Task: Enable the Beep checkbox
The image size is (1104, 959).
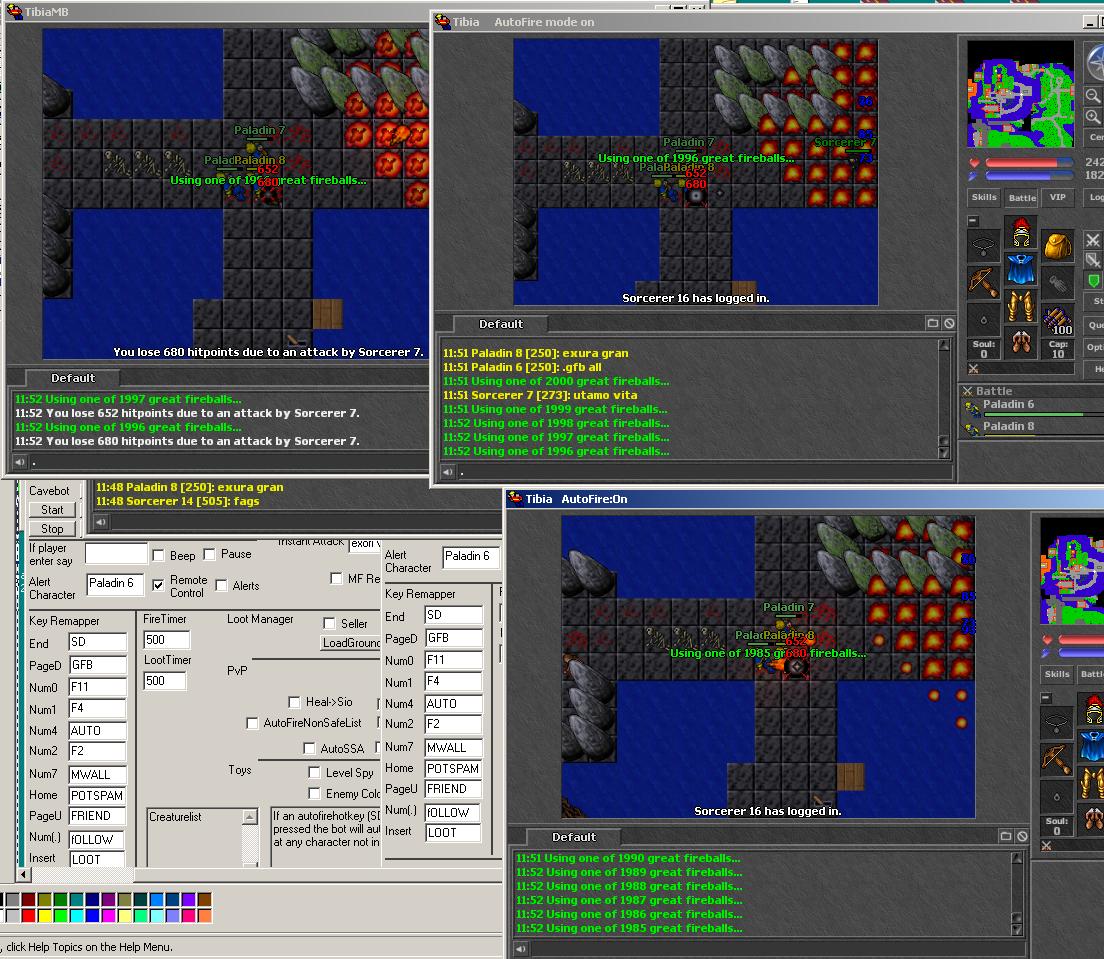Action: click(158, 555)
